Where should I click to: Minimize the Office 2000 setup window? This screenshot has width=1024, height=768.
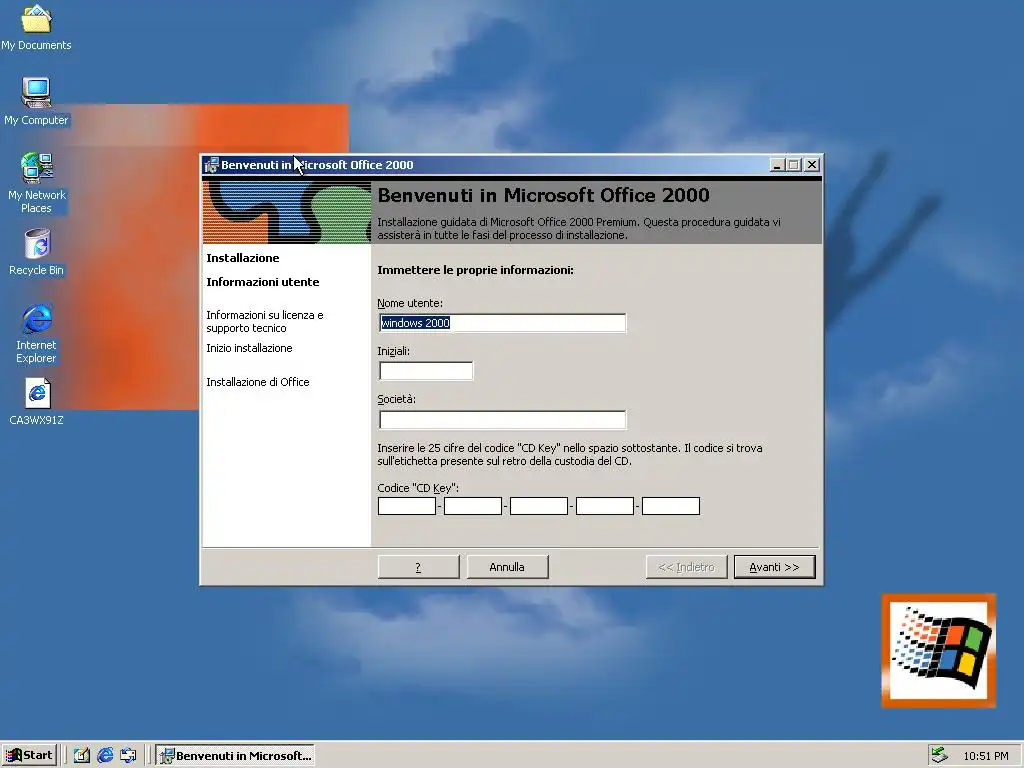click(x=776, y=165)
